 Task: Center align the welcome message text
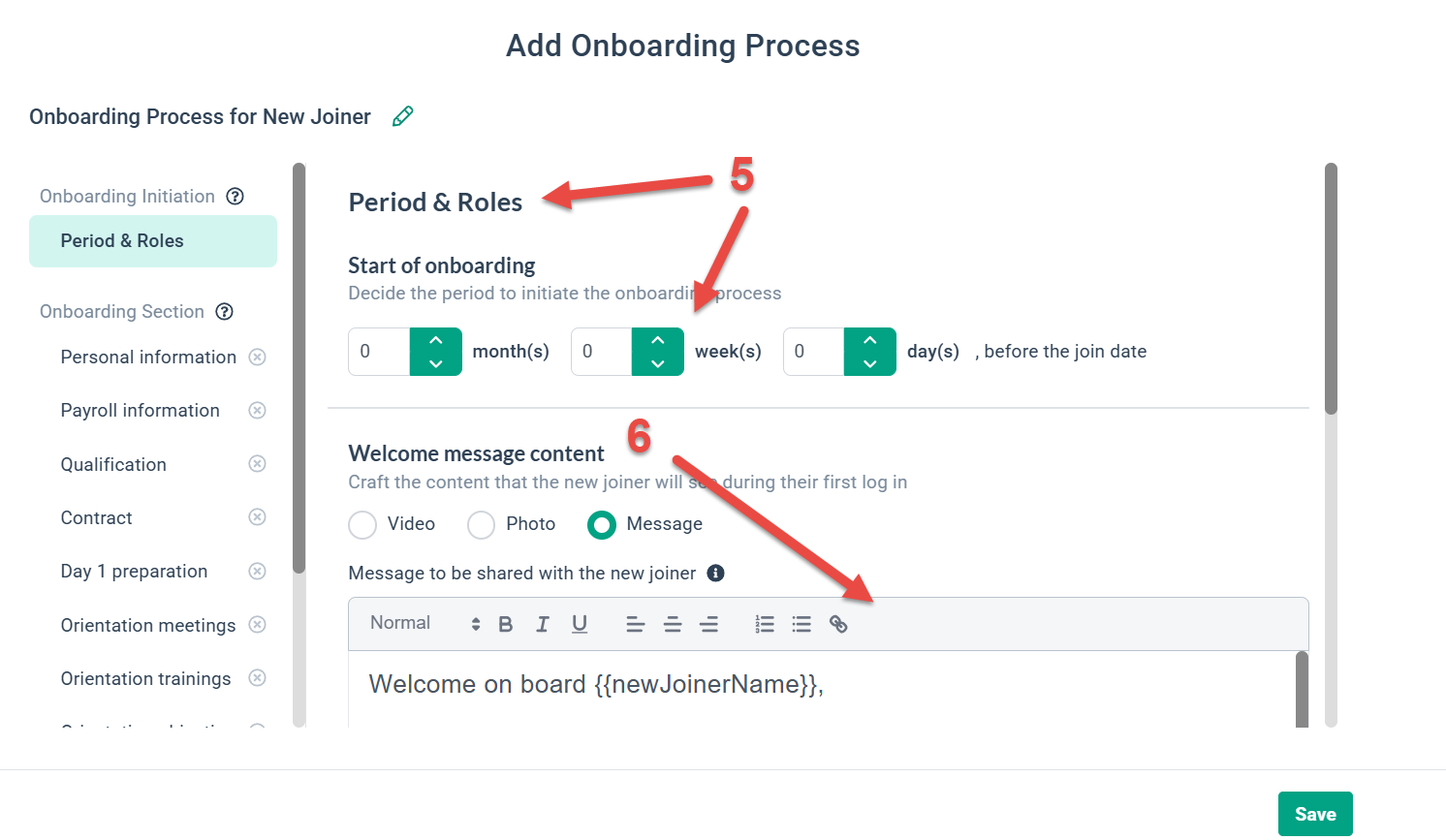tap(673, 624)
